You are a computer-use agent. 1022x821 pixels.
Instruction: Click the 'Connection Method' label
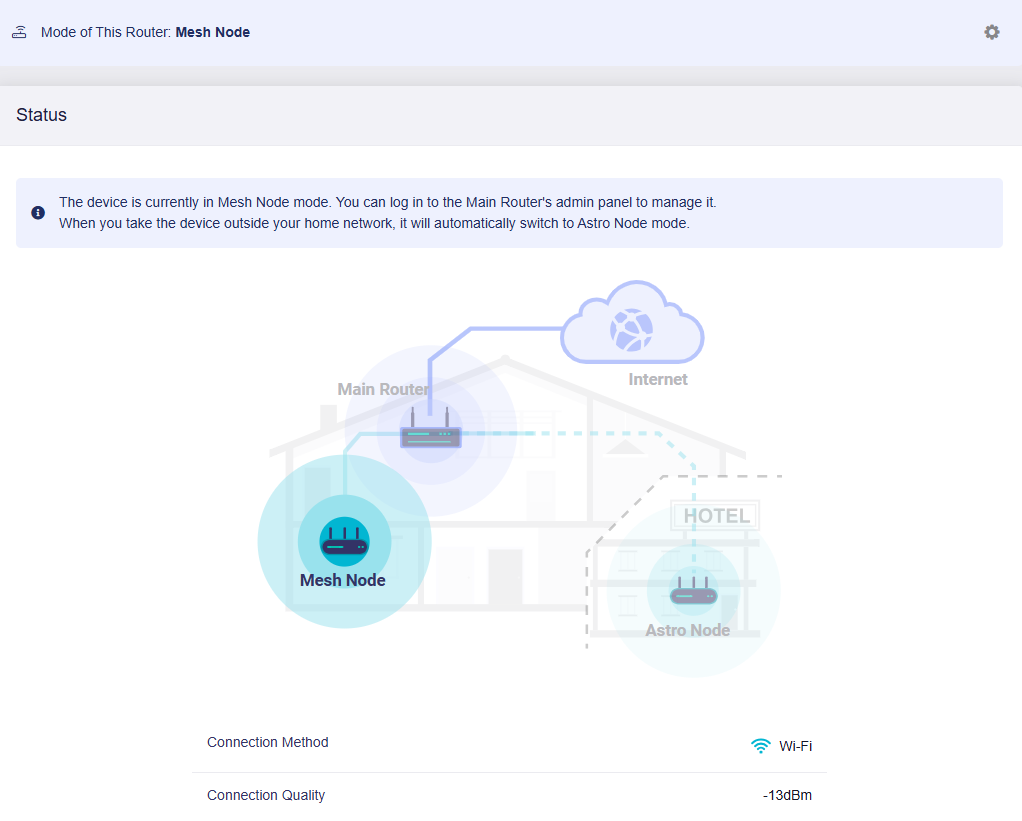(268, 742)
